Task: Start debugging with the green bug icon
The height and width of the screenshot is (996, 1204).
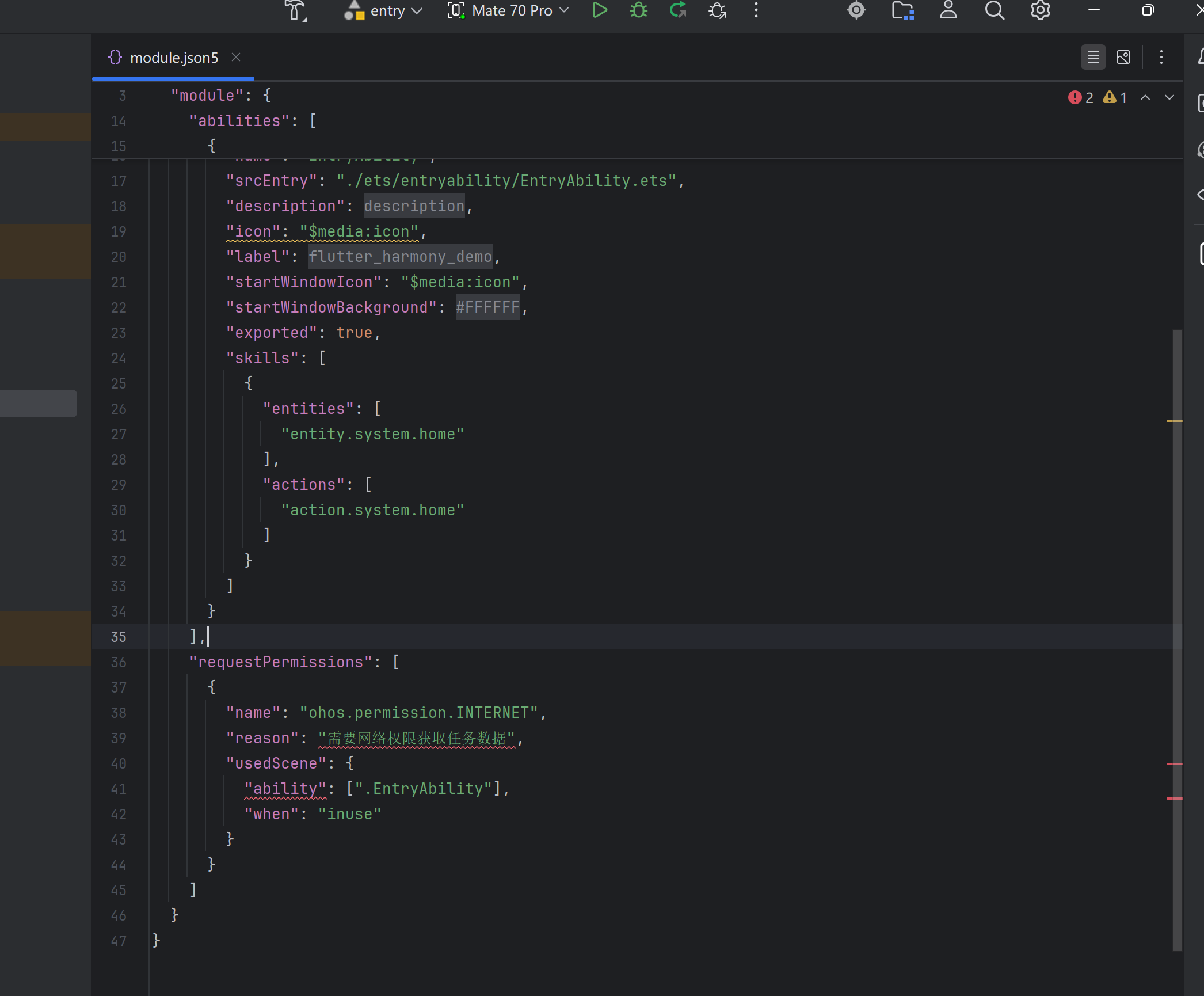Action: (638, 11)
